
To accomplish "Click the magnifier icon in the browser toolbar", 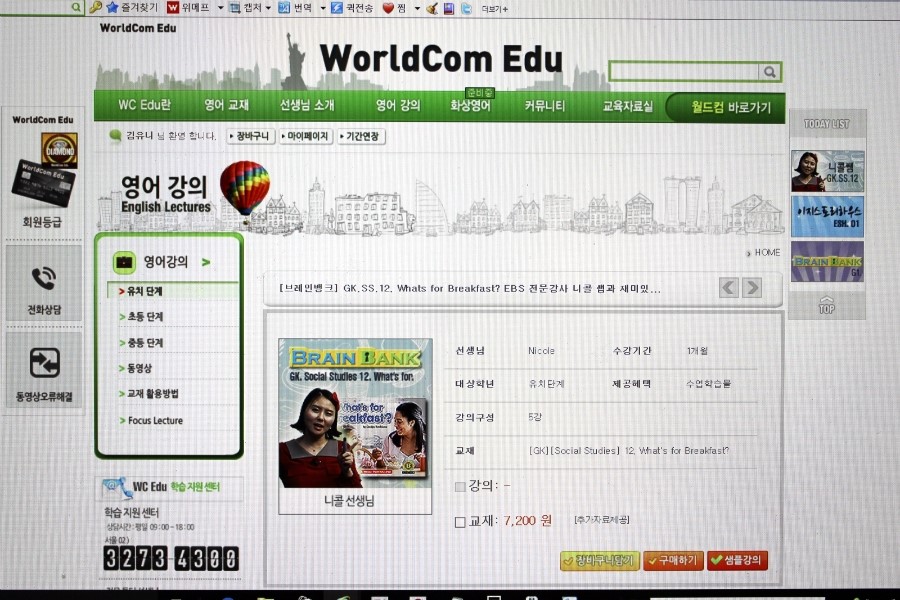I will (76, 7).
